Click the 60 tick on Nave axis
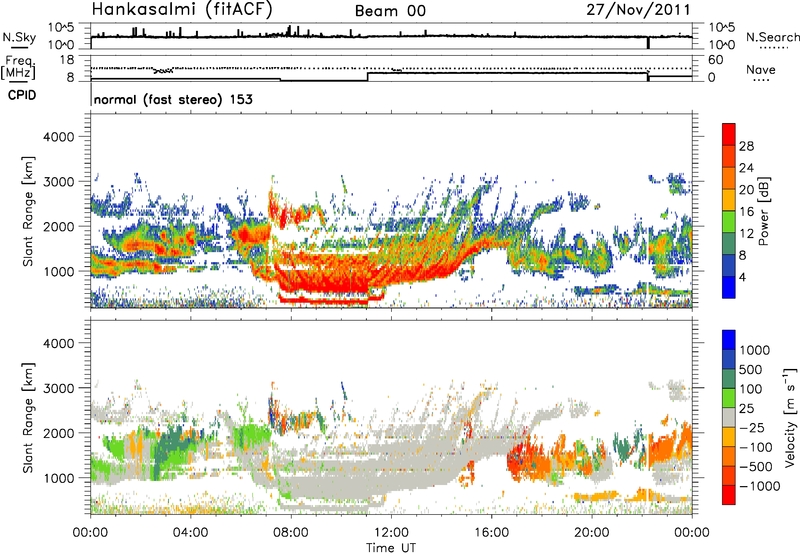This screenshot has height=554, width=800. point(715,60)
